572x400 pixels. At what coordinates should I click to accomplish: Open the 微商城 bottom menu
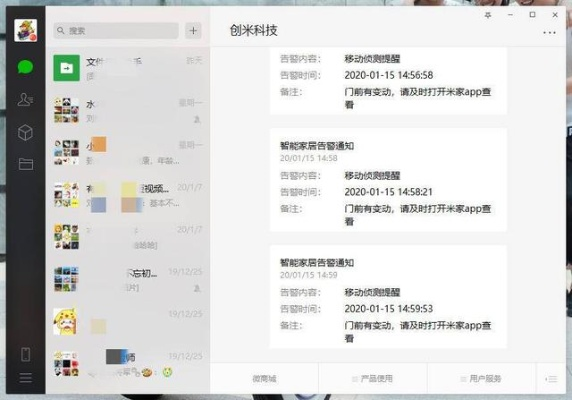tap(264, 379)
